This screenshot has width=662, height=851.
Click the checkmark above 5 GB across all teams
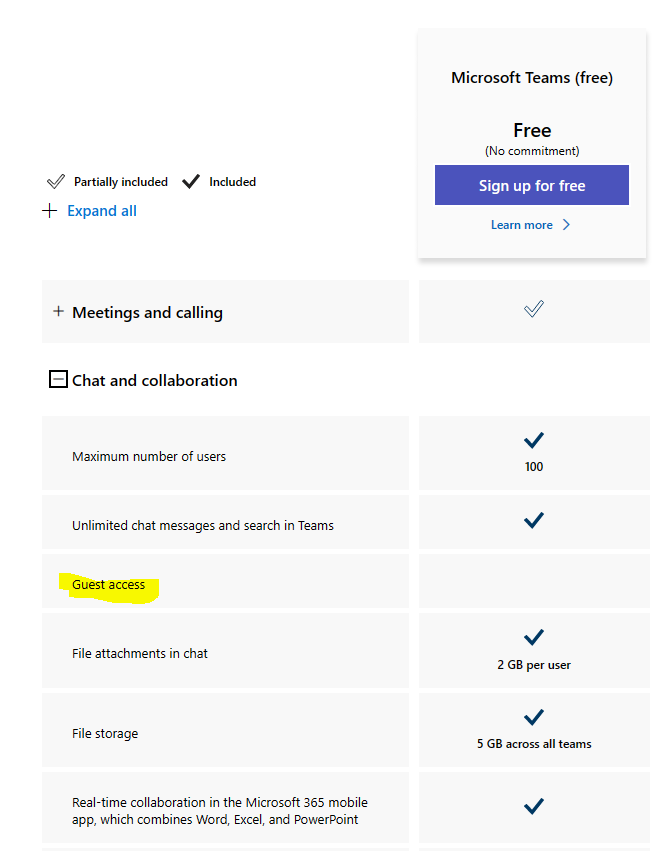pos(534,717)
